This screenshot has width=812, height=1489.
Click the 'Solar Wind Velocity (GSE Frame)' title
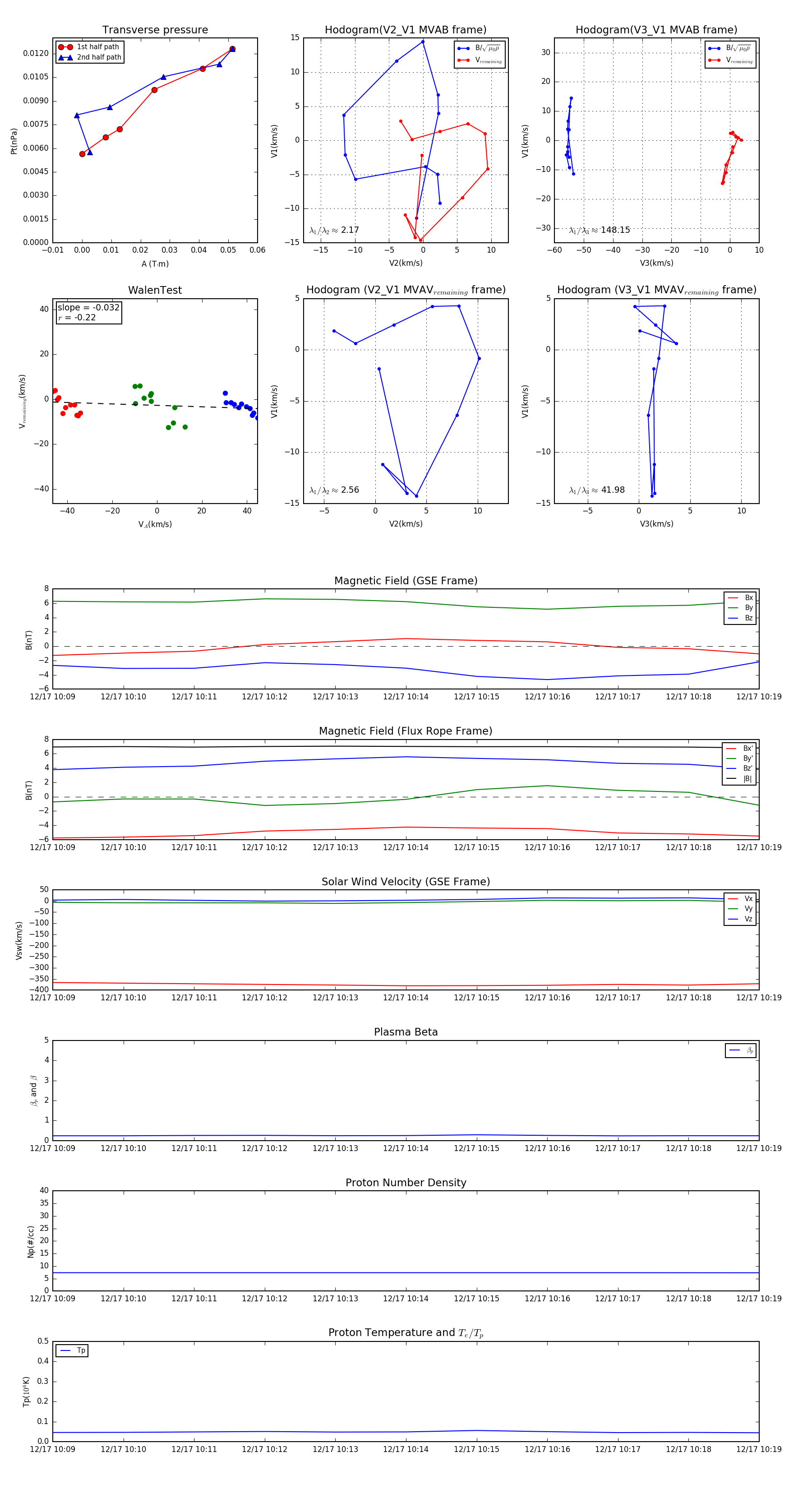click(406, 882)
